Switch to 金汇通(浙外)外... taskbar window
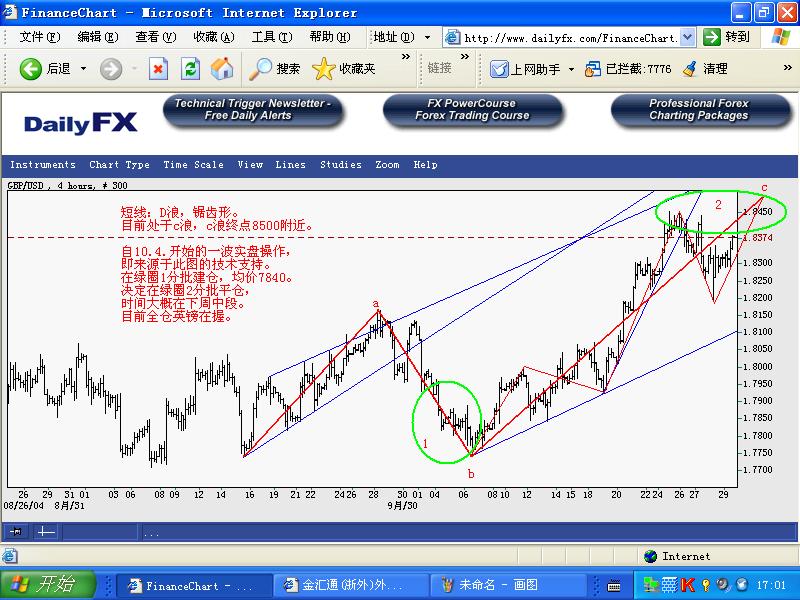 [x=351, y=585]
